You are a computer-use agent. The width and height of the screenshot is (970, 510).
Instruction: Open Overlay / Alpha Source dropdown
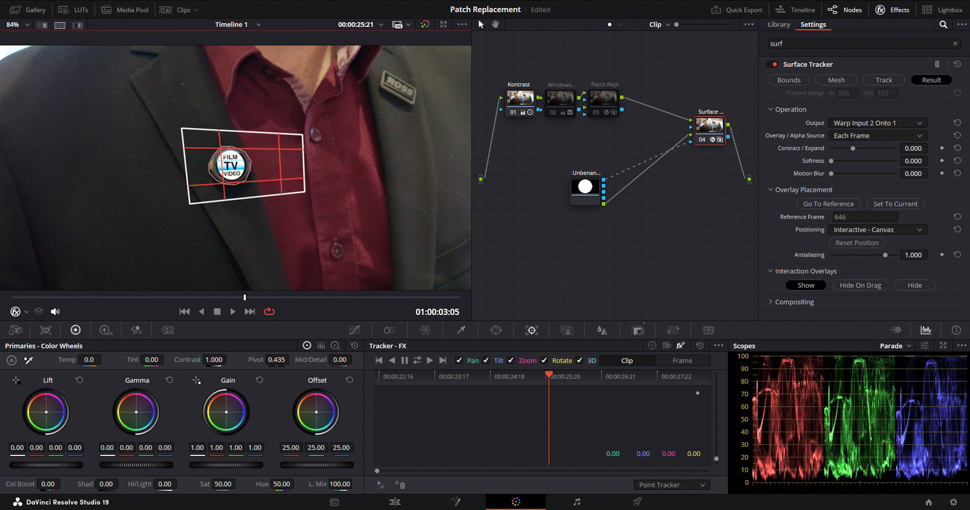click(877, 136)
